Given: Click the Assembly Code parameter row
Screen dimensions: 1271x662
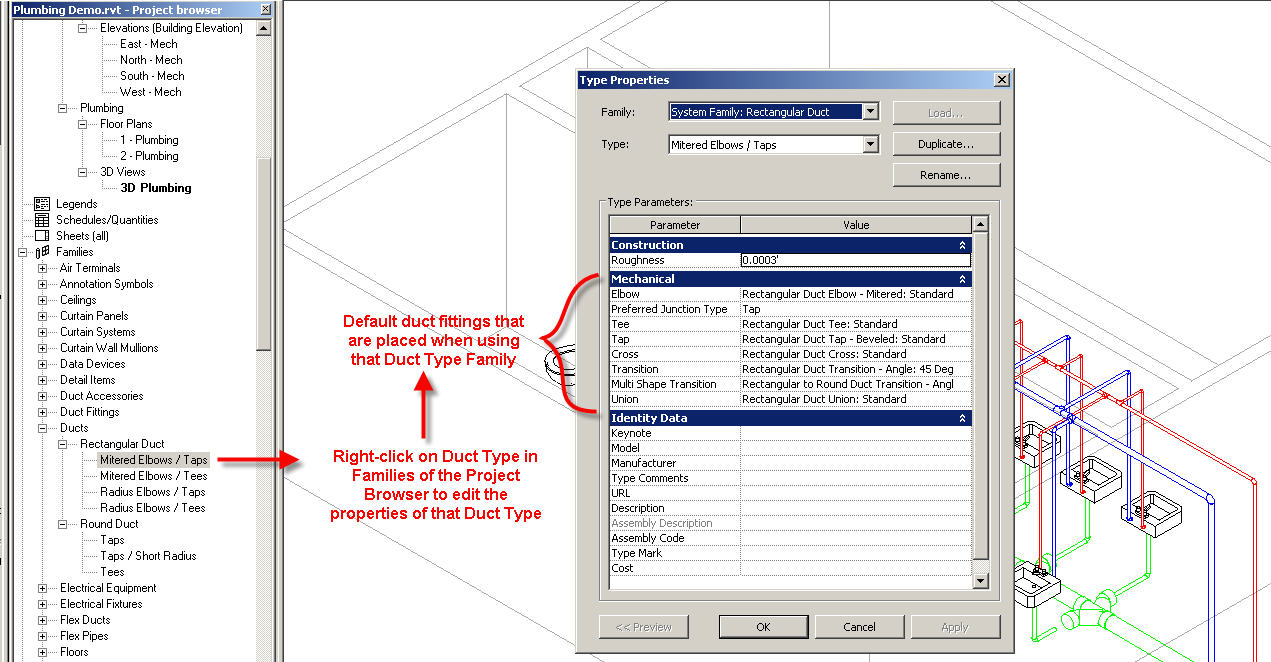Looking at the screenshot, I should pyautogui.click(x=790, y=538).
